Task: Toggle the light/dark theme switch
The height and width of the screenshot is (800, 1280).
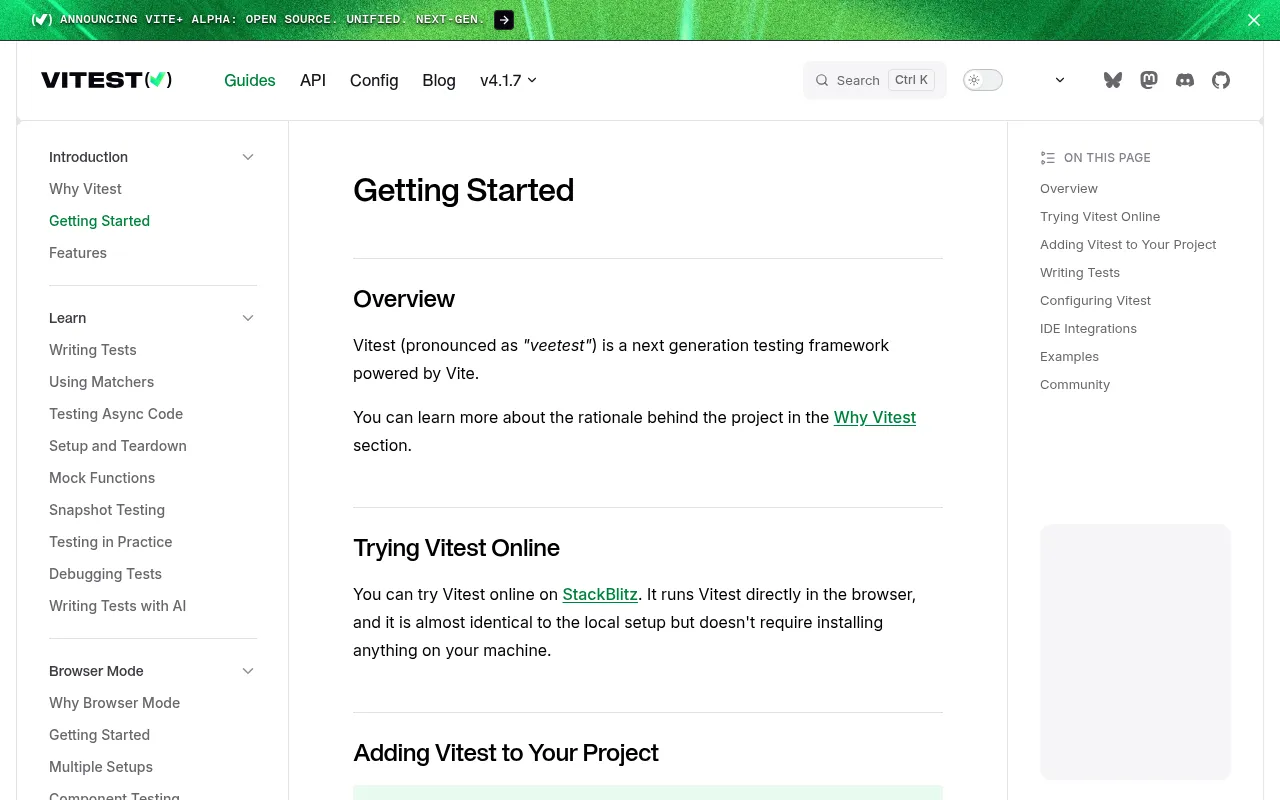Action: [x=983, y=80]
